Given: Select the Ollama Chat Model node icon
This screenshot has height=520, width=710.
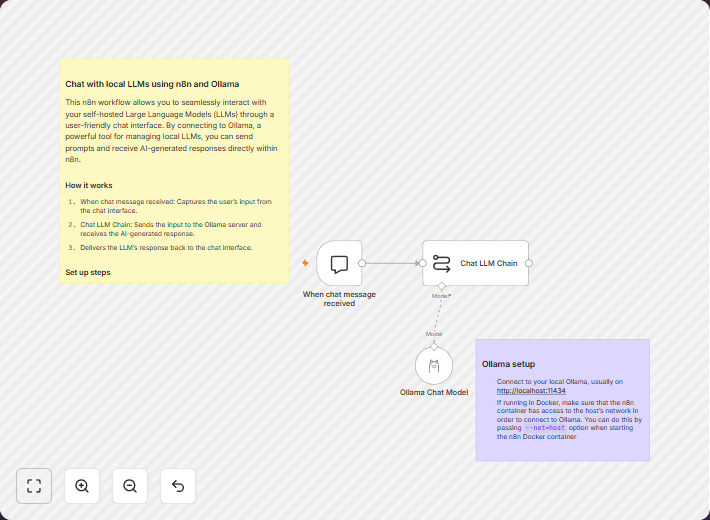Looking at the screenshot, I should tap(434, 366).
